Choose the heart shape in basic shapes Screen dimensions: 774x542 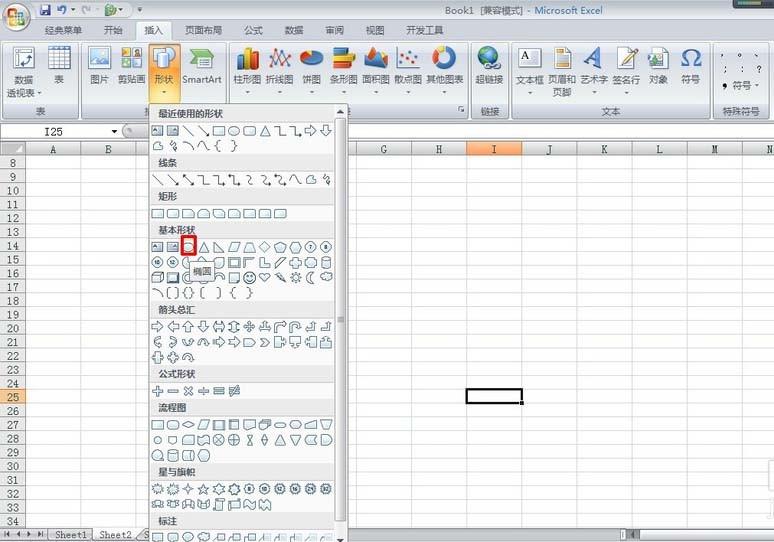265,278
